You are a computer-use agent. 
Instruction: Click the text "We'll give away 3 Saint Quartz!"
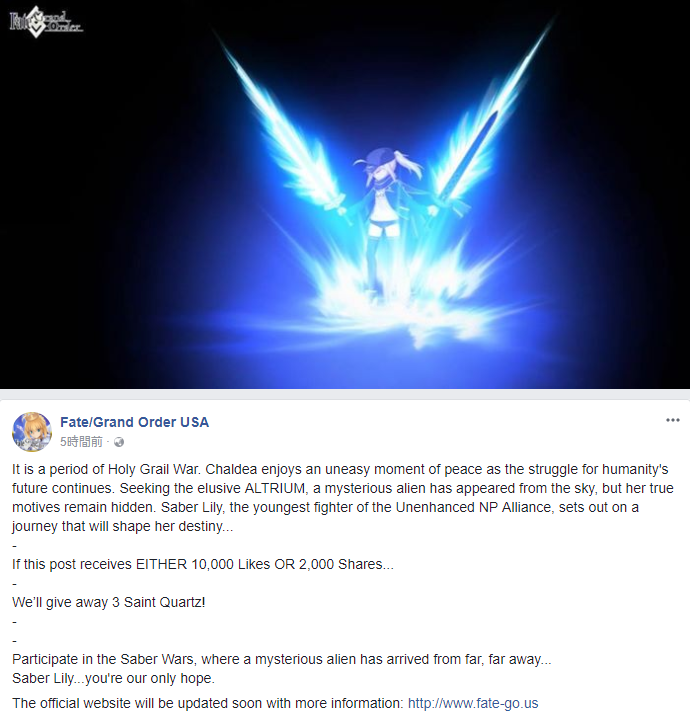tap(109, 602)
